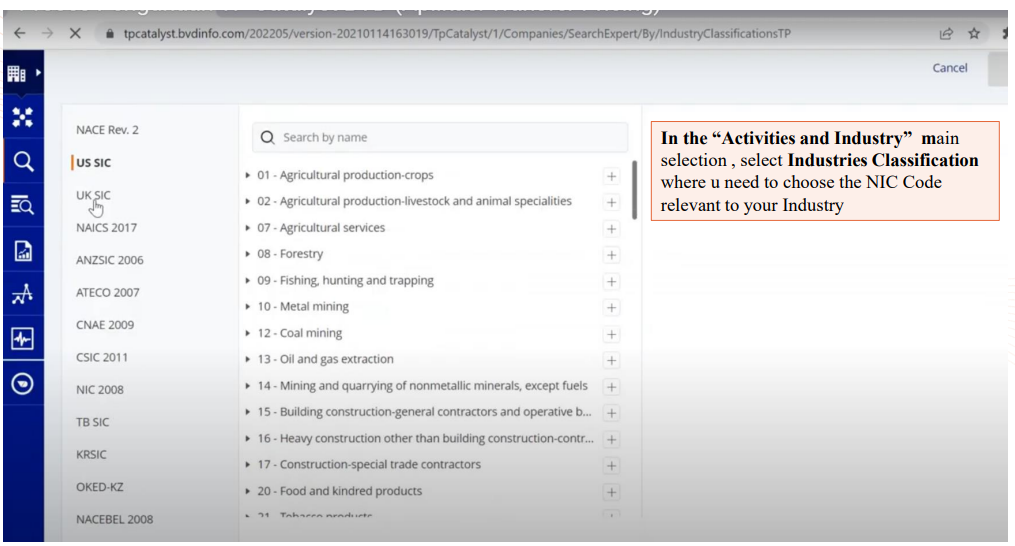Open the home dots icon in sidebar
1015x546 pixels.
[22, 118]
